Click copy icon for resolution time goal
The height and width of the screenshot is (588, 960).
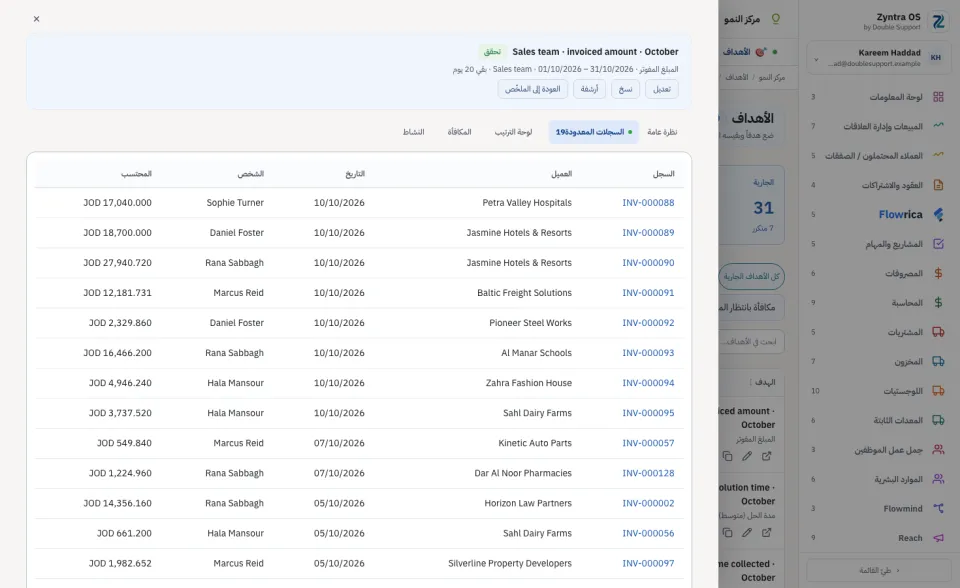[x=727, y=533]
